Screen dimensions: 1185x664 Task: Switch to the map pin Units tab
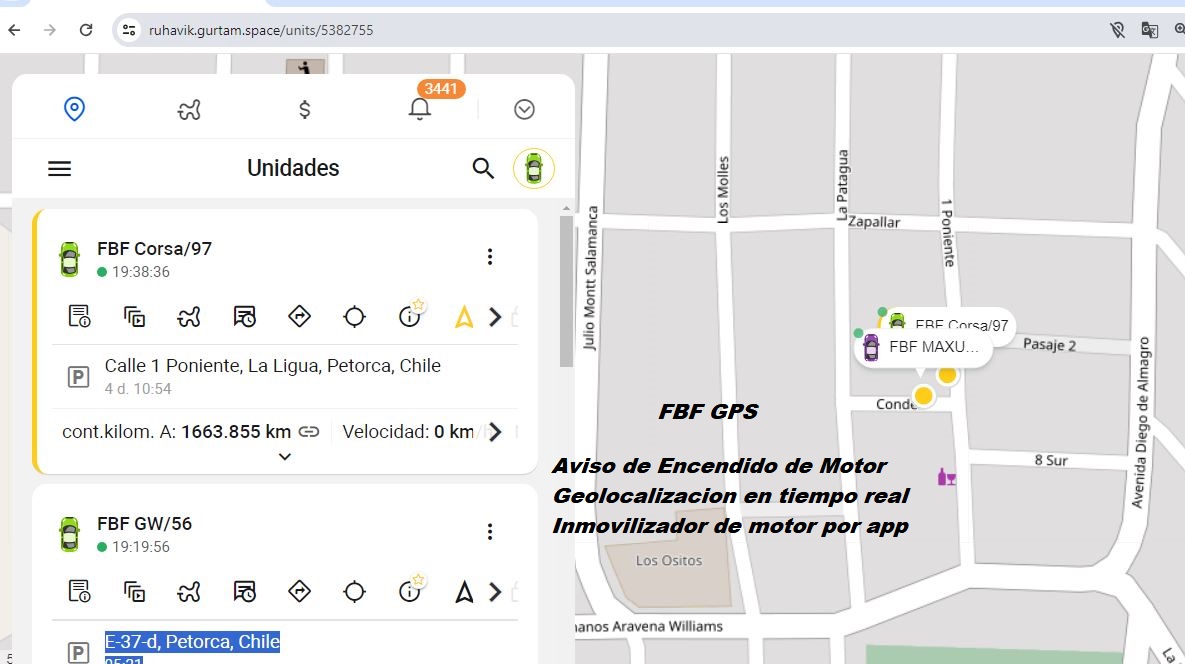(x=74, y=109)
